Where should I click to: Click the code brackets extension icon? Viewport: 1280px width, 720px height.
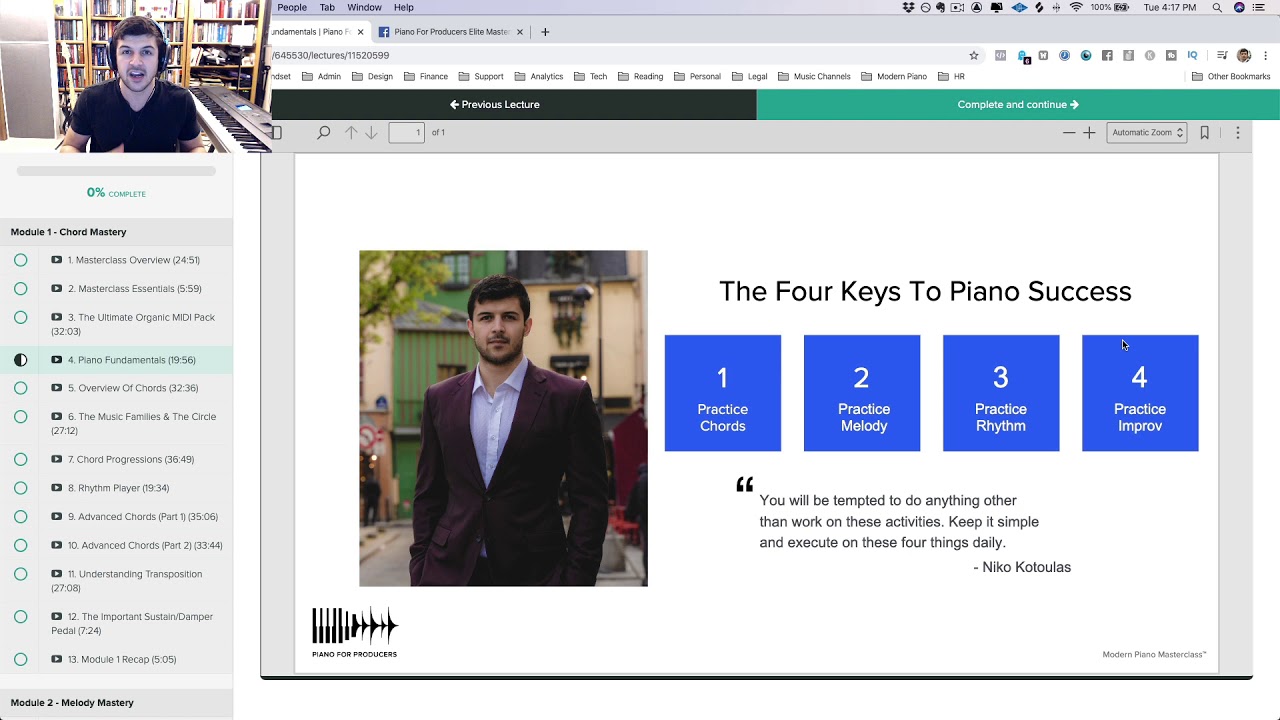pos(1000,55)
